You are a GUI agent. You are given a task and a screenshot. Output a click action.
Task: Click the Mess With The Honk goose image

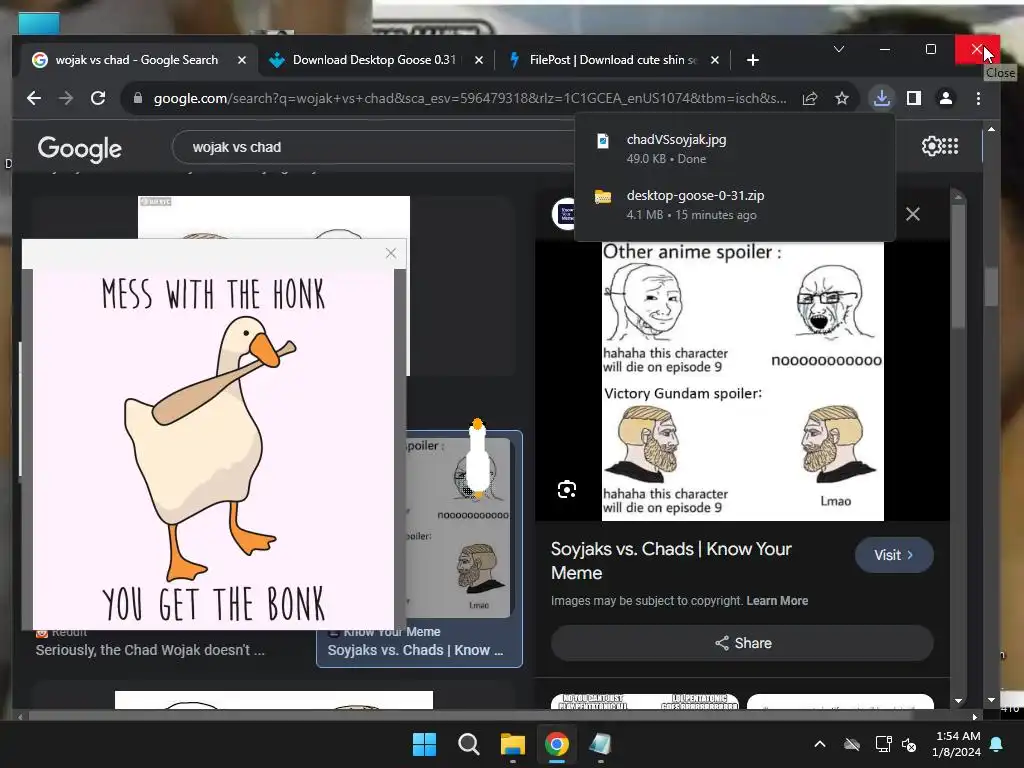click(x=214, y=449)
